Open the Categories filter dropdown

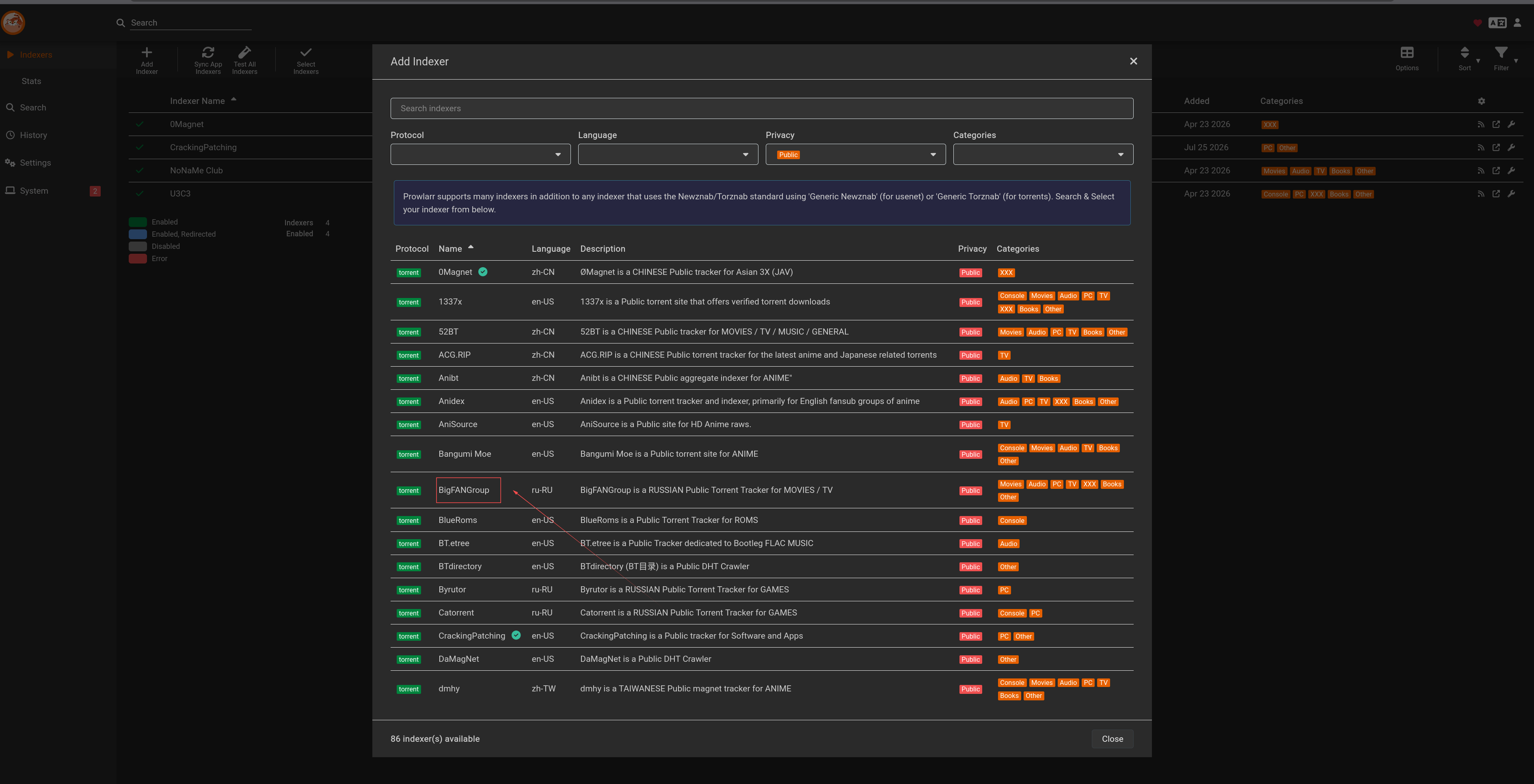pos(1043,154)
